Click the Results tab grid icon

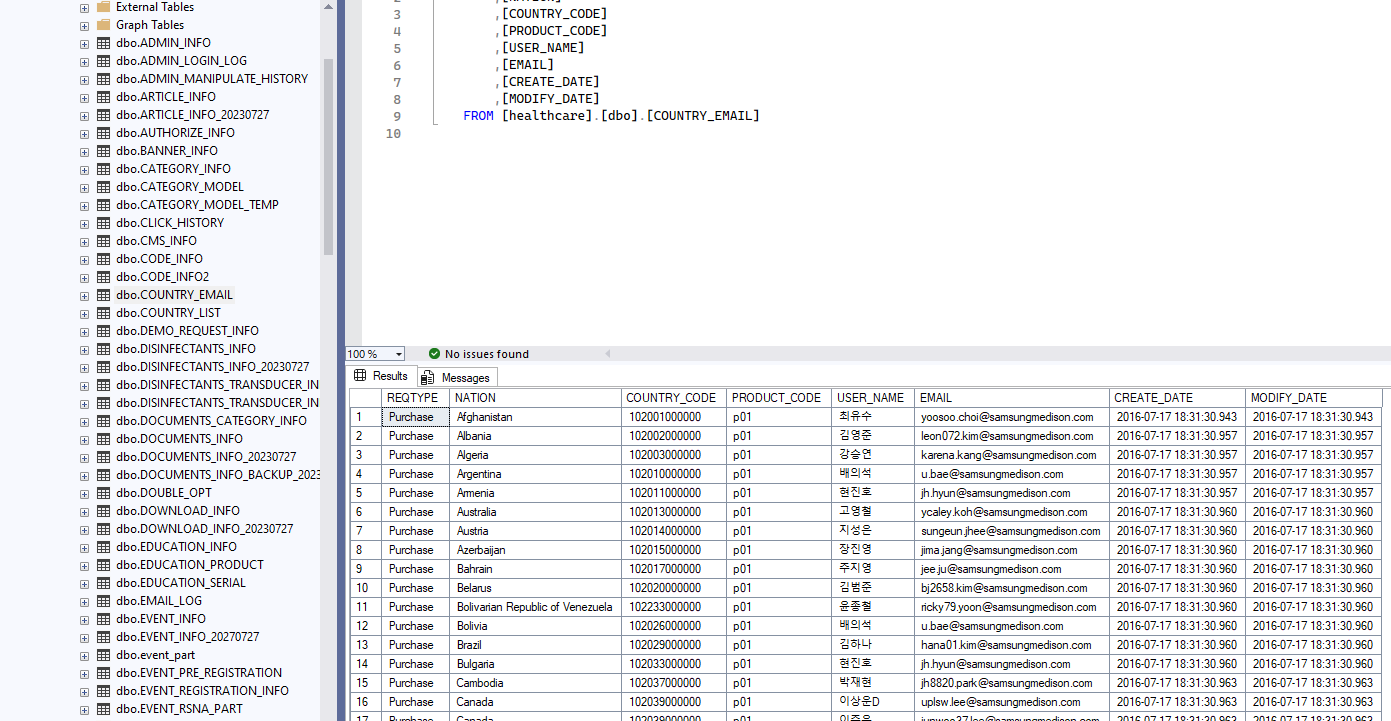coord(360,376)
